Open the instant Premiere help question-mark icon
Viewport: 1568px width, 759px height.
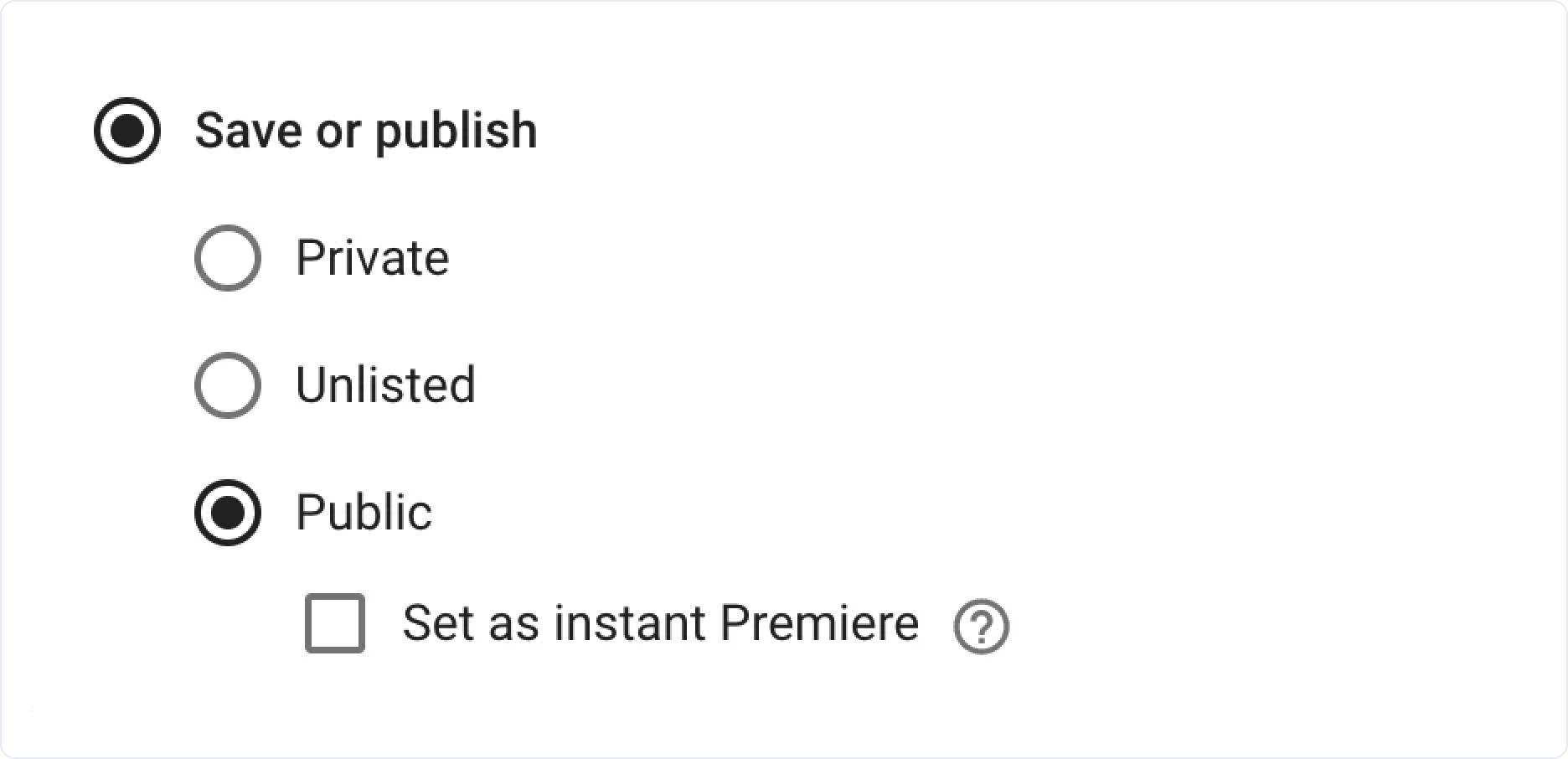point(981,626)
